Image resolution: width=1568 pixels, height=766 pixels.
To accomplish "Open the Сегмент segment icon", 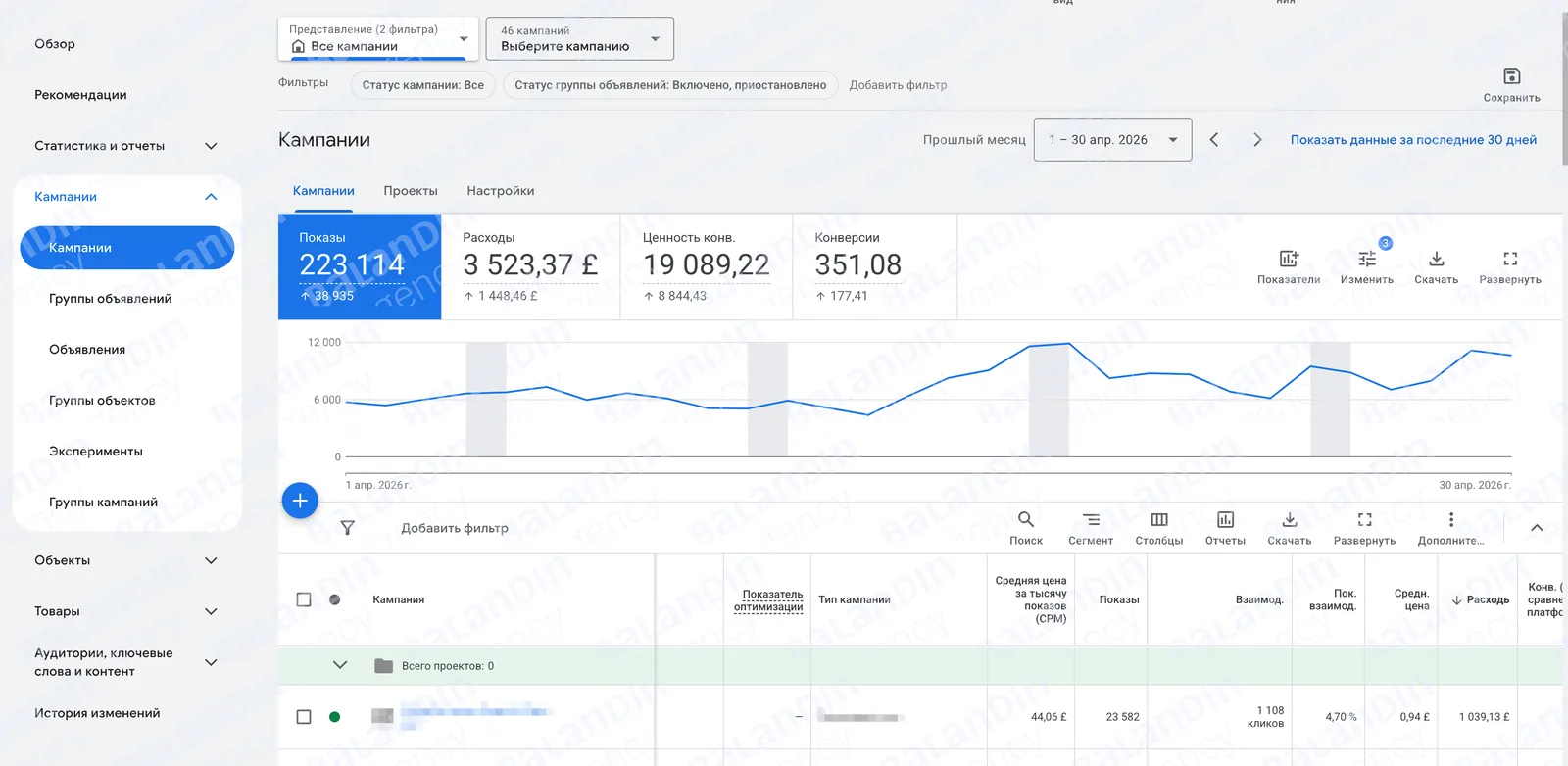I will [1091, 519].
